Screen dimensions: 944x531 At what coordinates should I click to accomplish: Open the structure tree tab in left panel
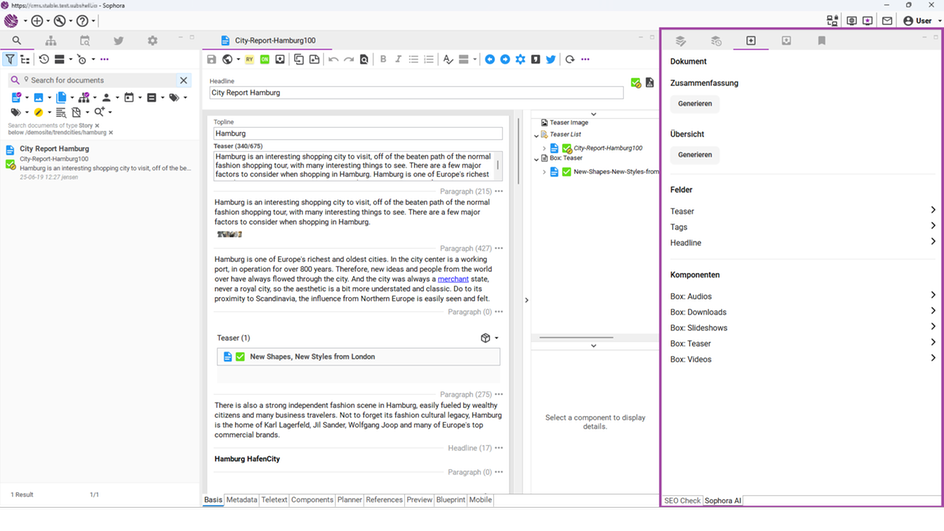tap(51, 40)
